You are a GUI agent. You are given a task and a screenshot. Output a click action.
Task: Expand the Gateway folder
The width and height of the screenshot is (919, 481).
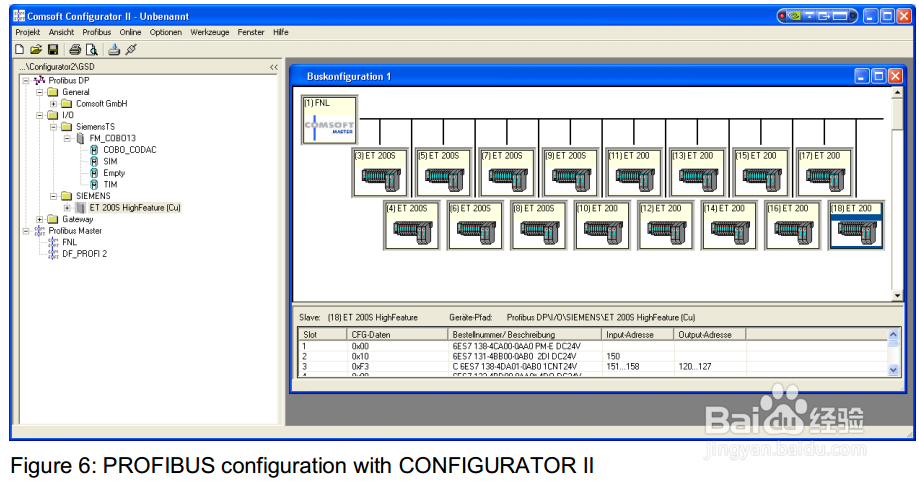click(x=40, y=219)
